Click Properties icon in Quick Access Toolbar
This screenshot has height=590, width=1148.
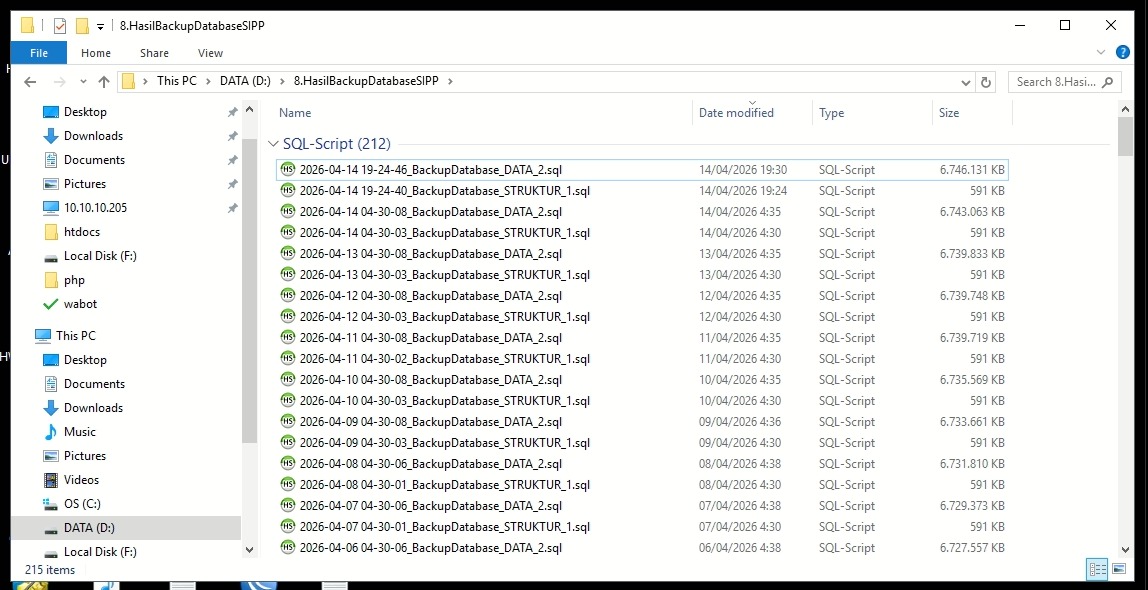click(x=59, y=25)
